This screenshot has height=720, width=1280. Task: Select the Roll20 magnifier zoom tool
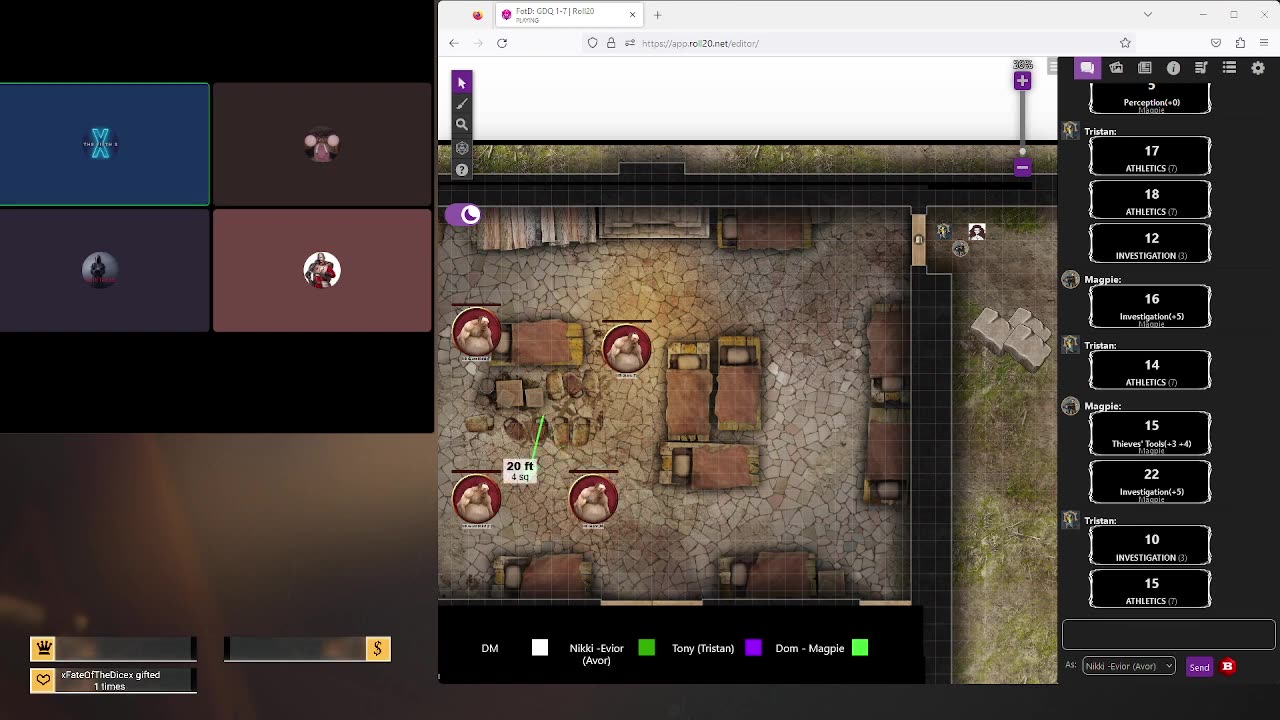click(461, 125)
